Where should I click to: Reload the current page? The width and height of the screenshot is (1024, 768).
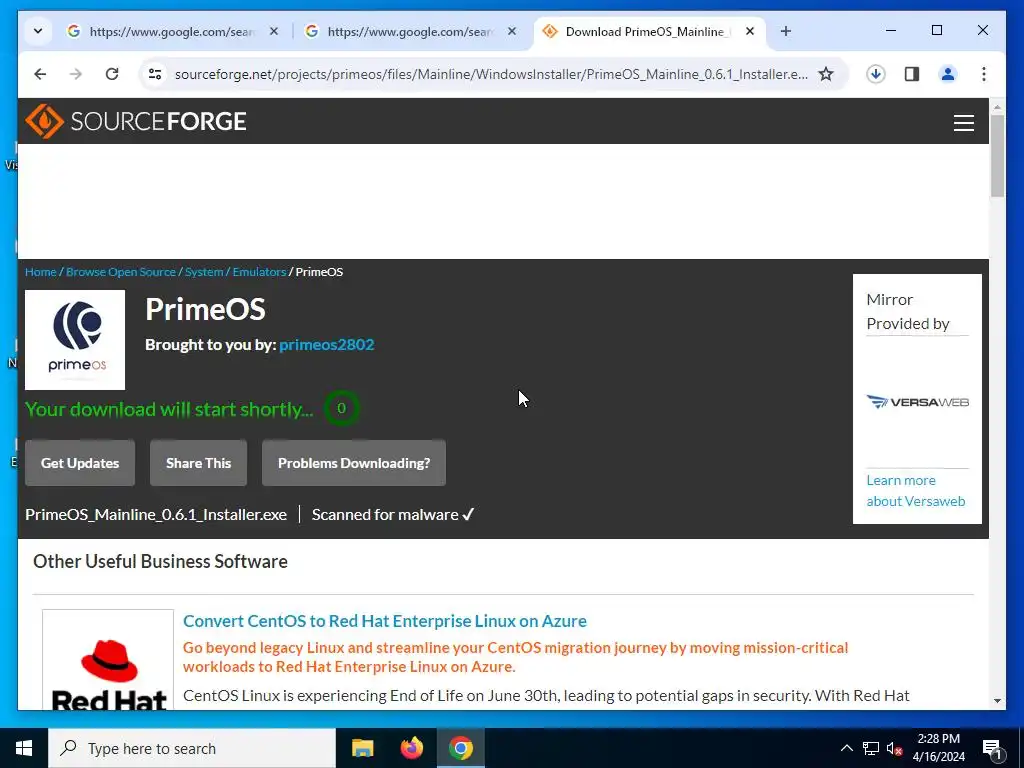click(x=112, y=74)
